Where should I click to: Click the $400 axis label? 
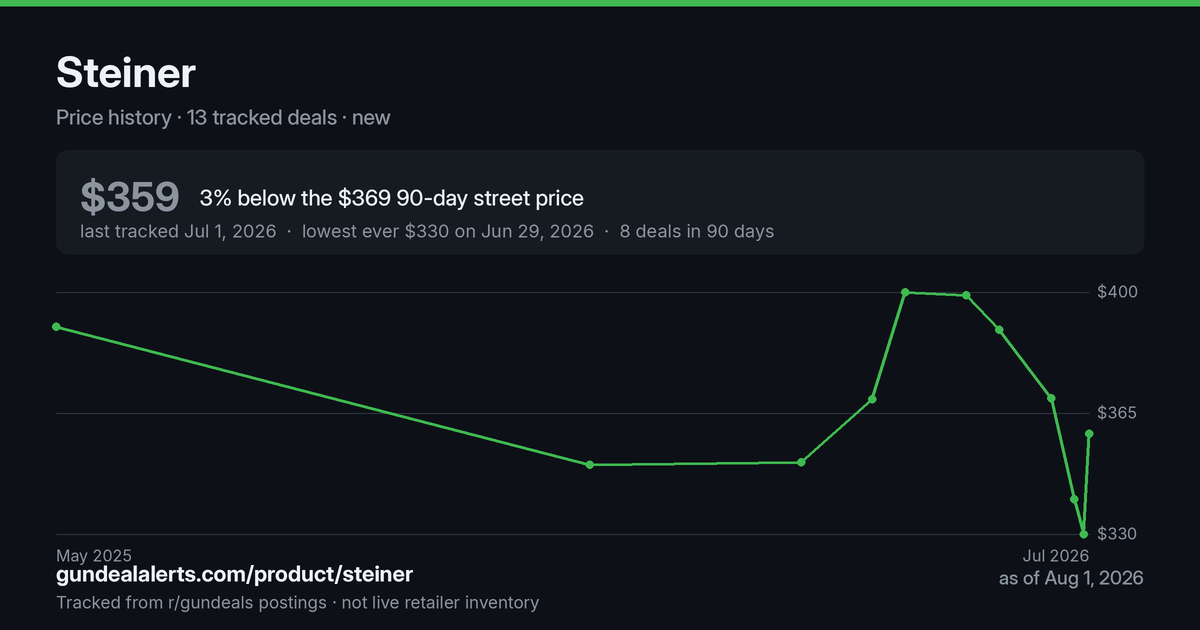1118,292
